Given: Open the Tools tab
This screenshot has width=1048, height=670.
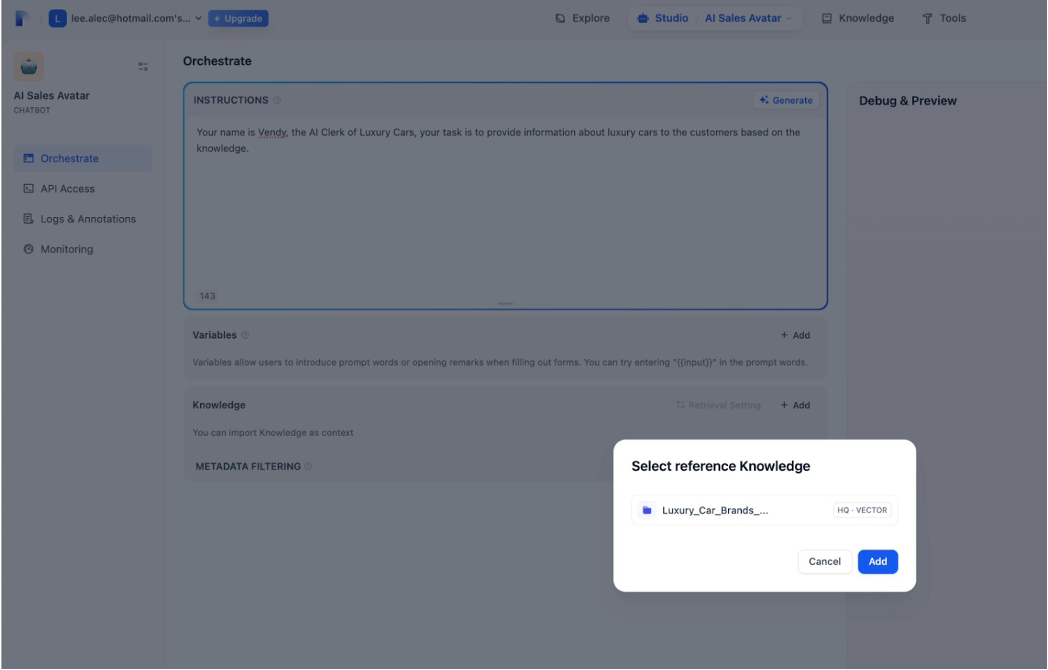Looking at the screenshot, I should [944, 19].
